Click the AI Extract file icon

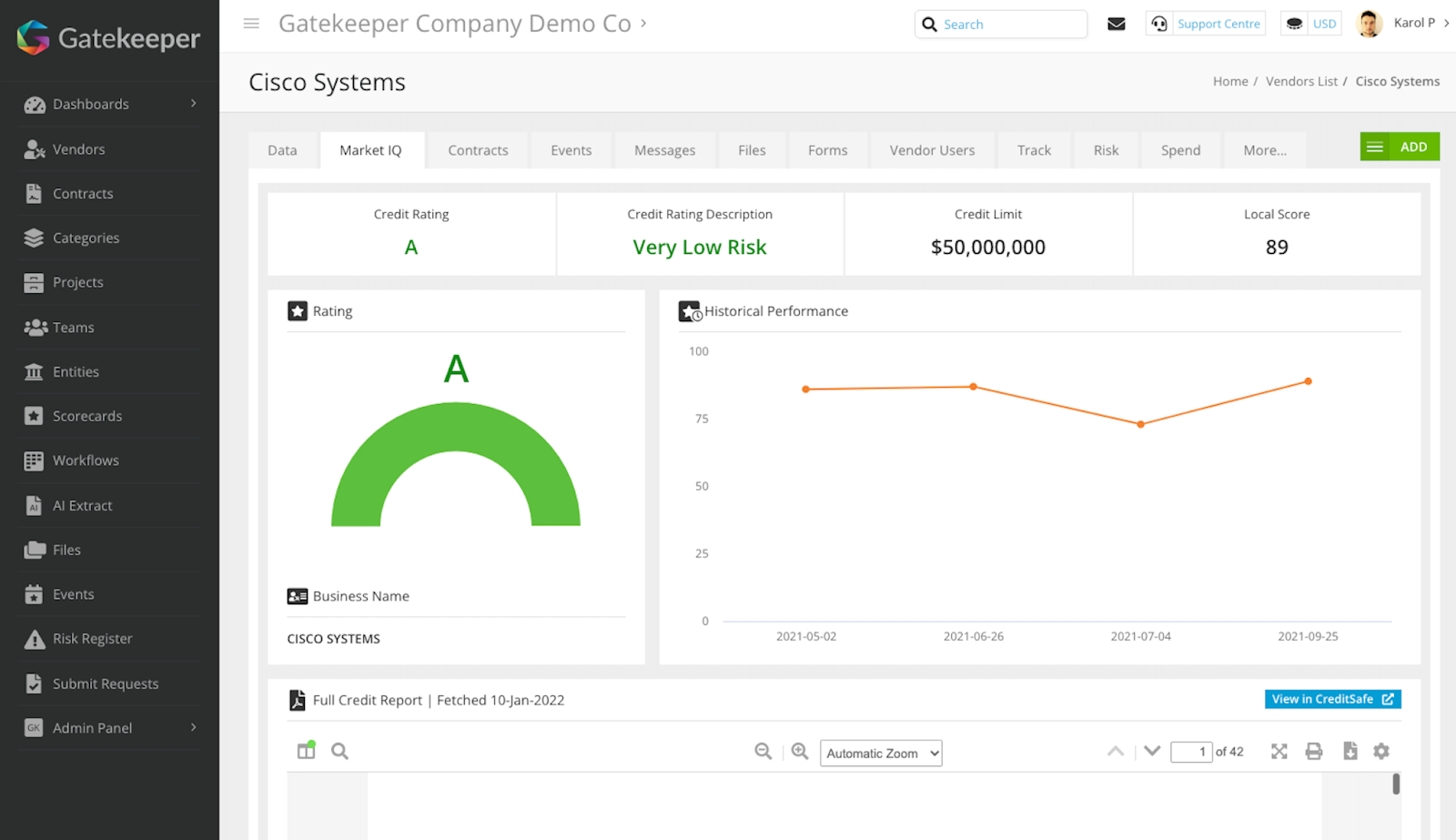click(x=34, y=505)
